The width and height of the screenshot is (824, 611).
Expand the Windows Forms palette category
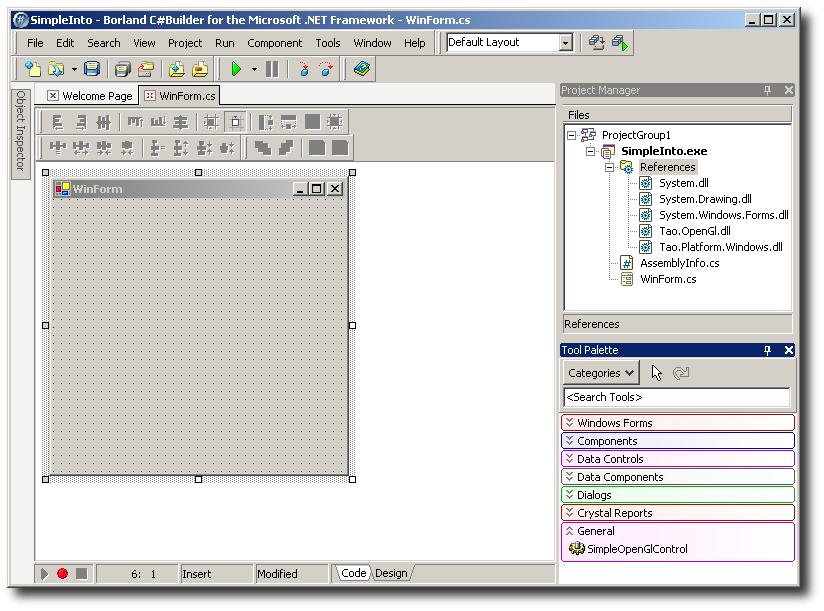click(678, 423)
